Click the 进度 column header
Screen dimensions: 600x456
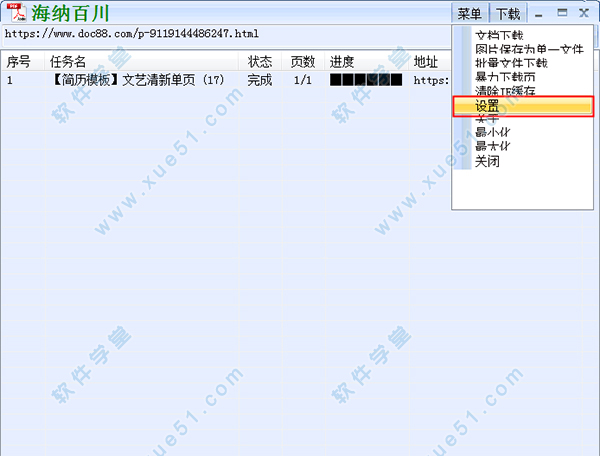(x=367, y=62)
